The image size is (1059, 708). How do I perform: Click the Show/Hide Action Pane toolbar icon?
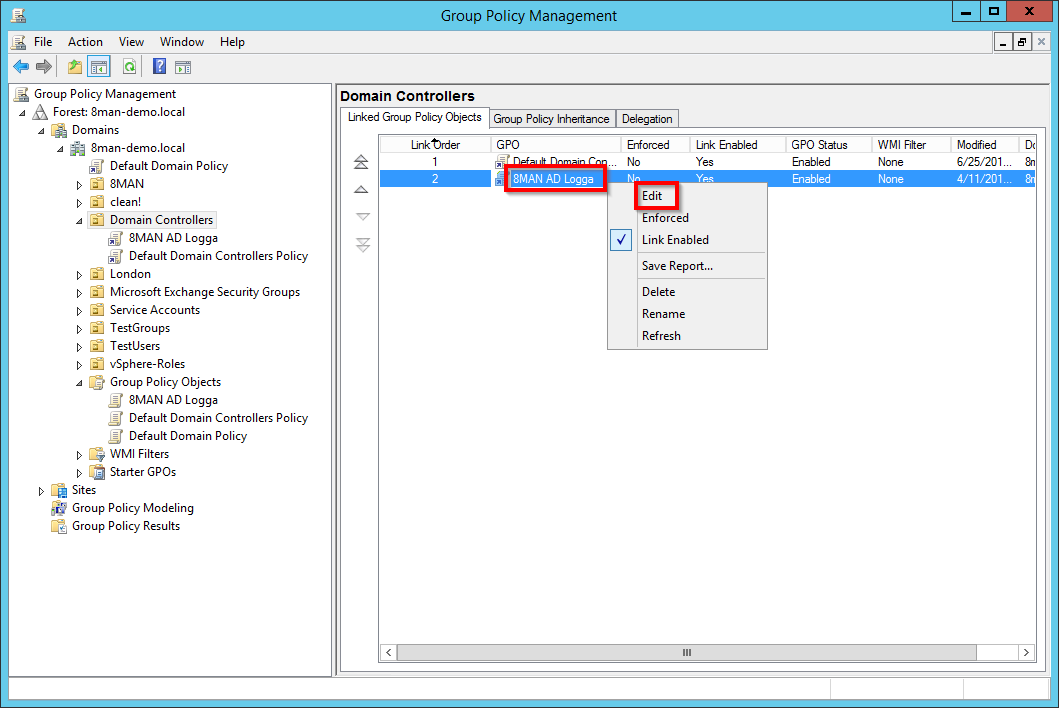click(x=183, y=67)
